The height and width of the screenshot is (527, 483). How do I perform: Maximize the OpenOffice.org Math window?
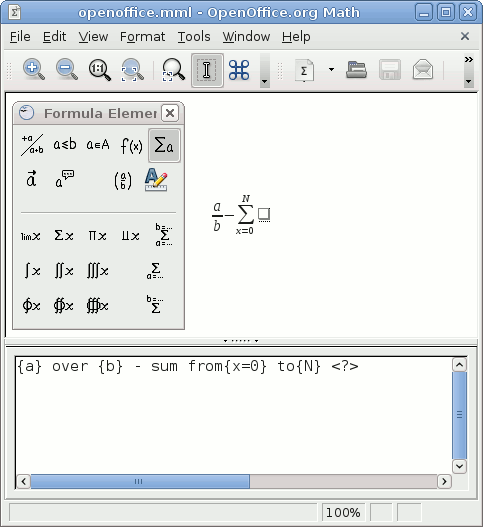point(446,12)
